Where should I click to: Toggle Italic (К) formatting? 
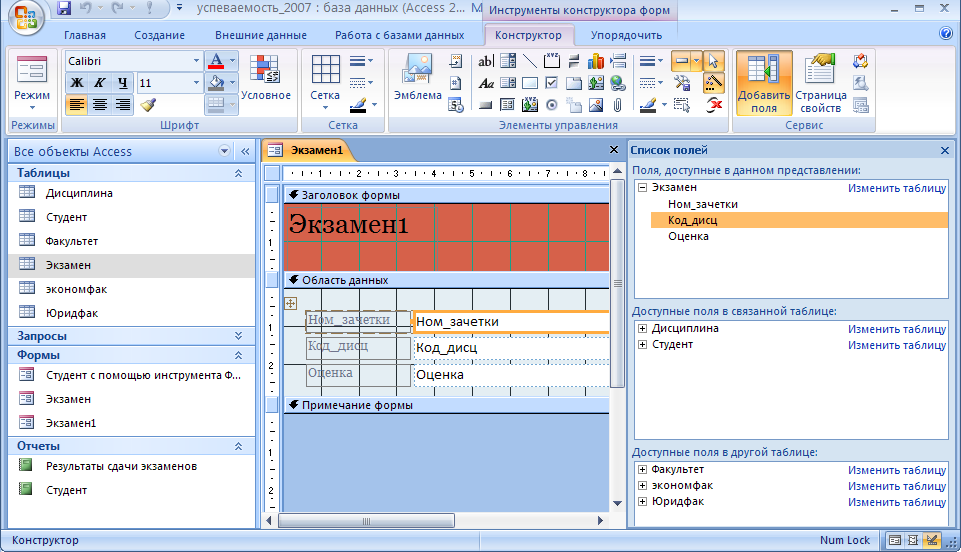point(100,83)
